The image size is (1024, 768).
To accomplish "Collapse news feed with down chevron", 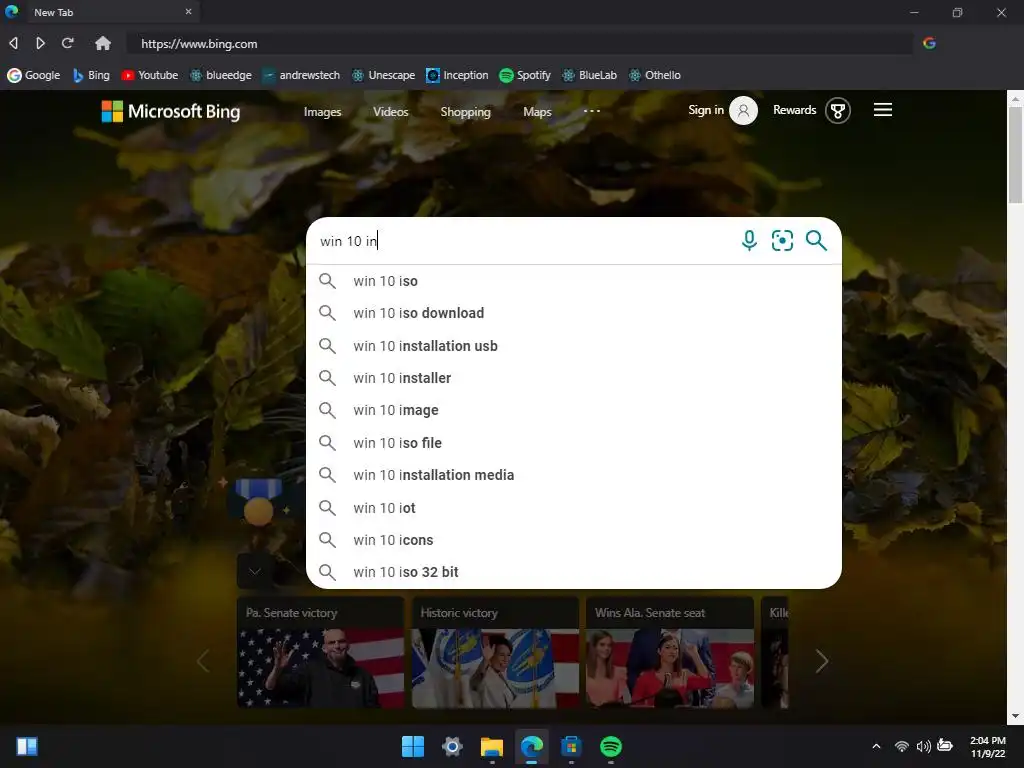I will [255, 571].
